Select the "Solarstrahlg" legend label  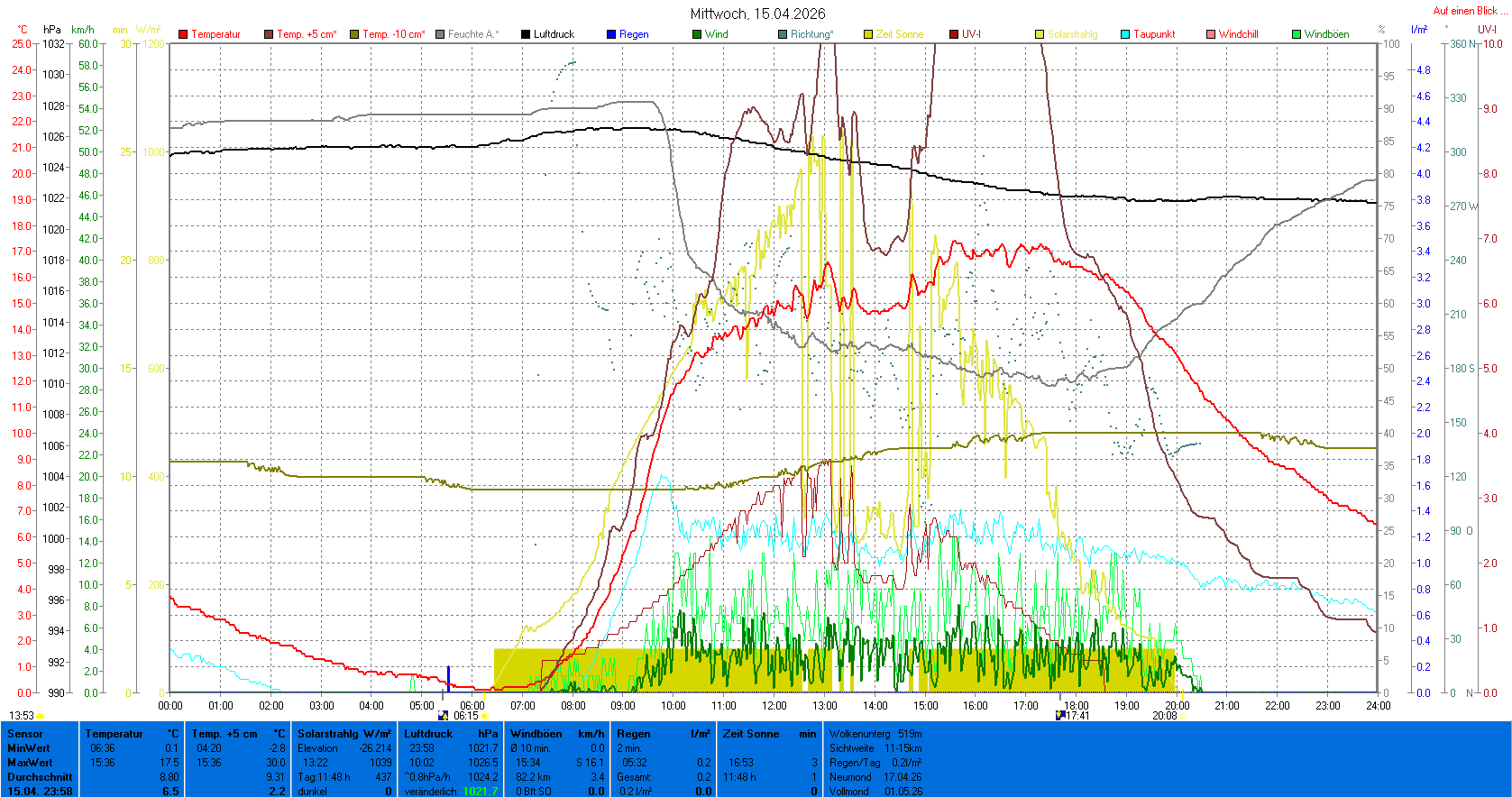(1072, 34)
